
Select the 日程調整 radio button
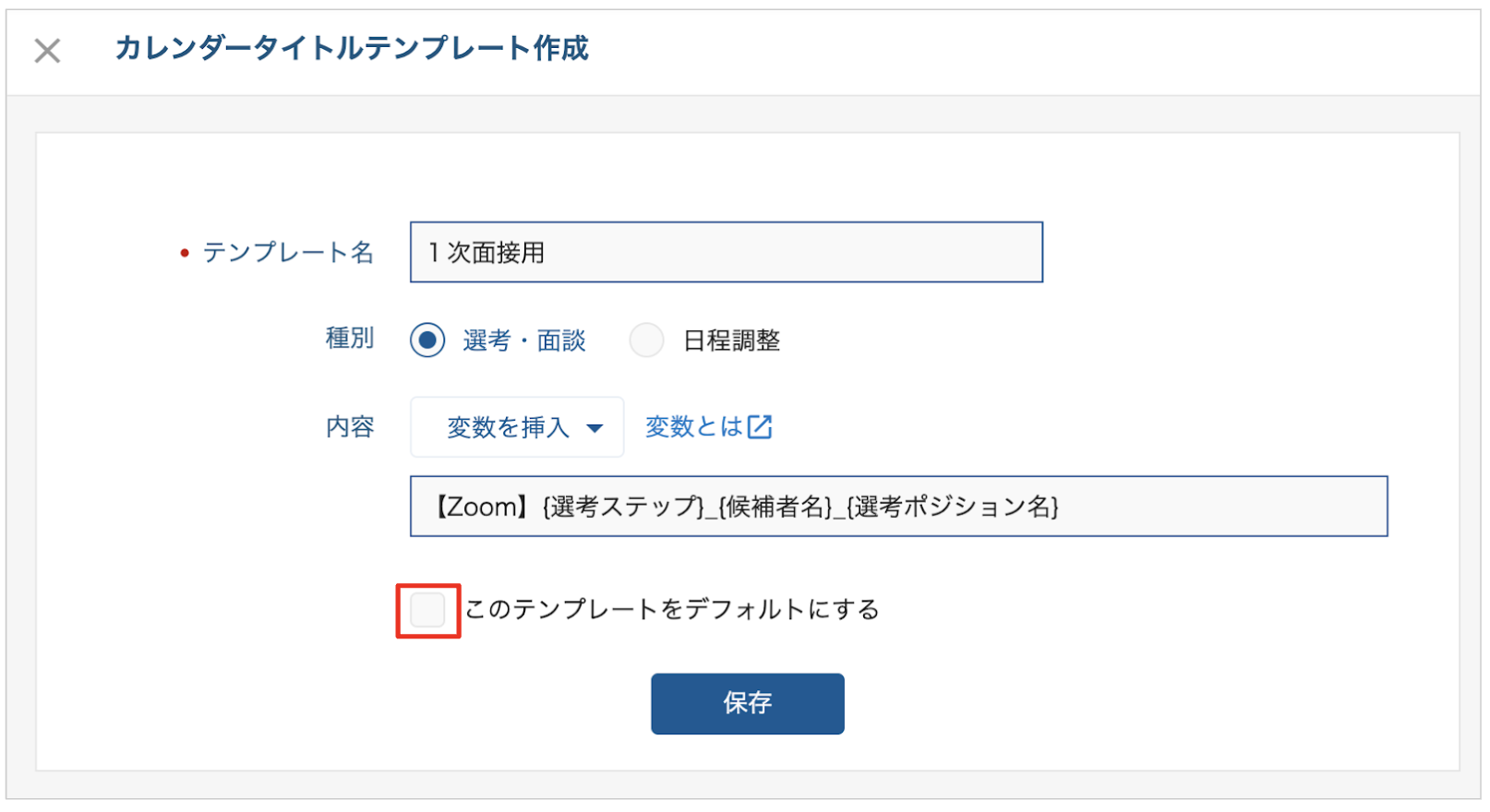coord(646,340)
